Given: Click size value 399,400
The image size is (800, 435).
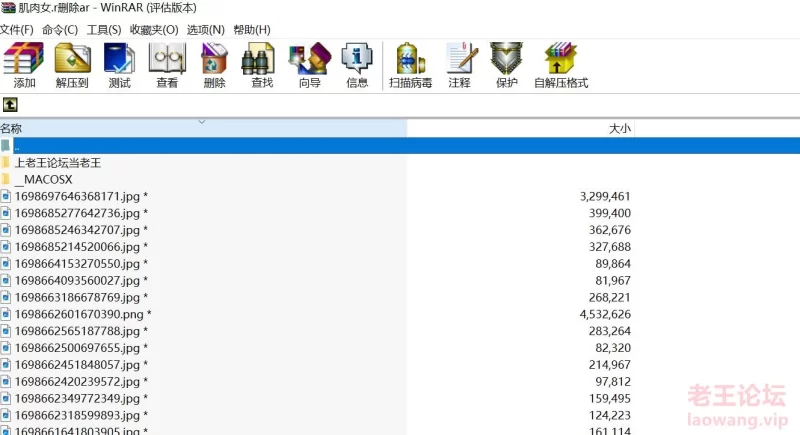Looking at the screenshot, I should point(610,213).
